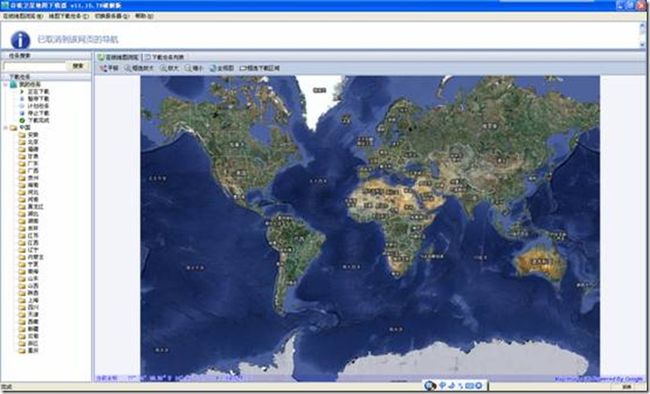This screenshot has width=650, height=394.
Task: Select 停止下载 (stopped) task filter
Action: [38, 113]
